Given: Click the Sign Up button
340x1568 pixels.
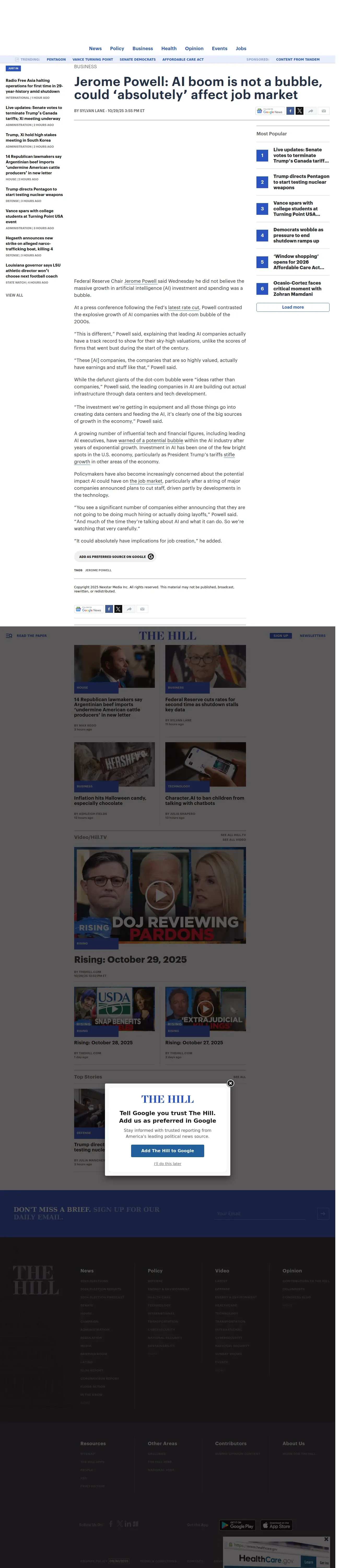Looking at the screenshot, I should pyautogui.click(x=281, y=636).
